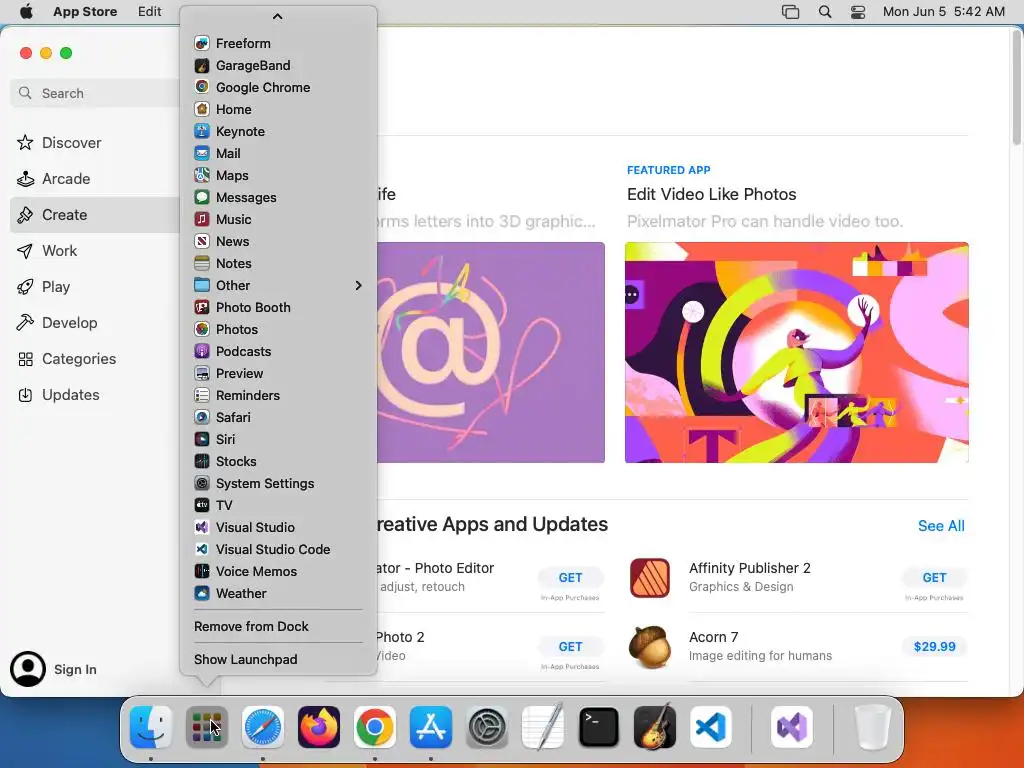The height and width of the screenshot is (768, 1024).
Task: Open System Settings from the Dock
Action: (487, 727)
